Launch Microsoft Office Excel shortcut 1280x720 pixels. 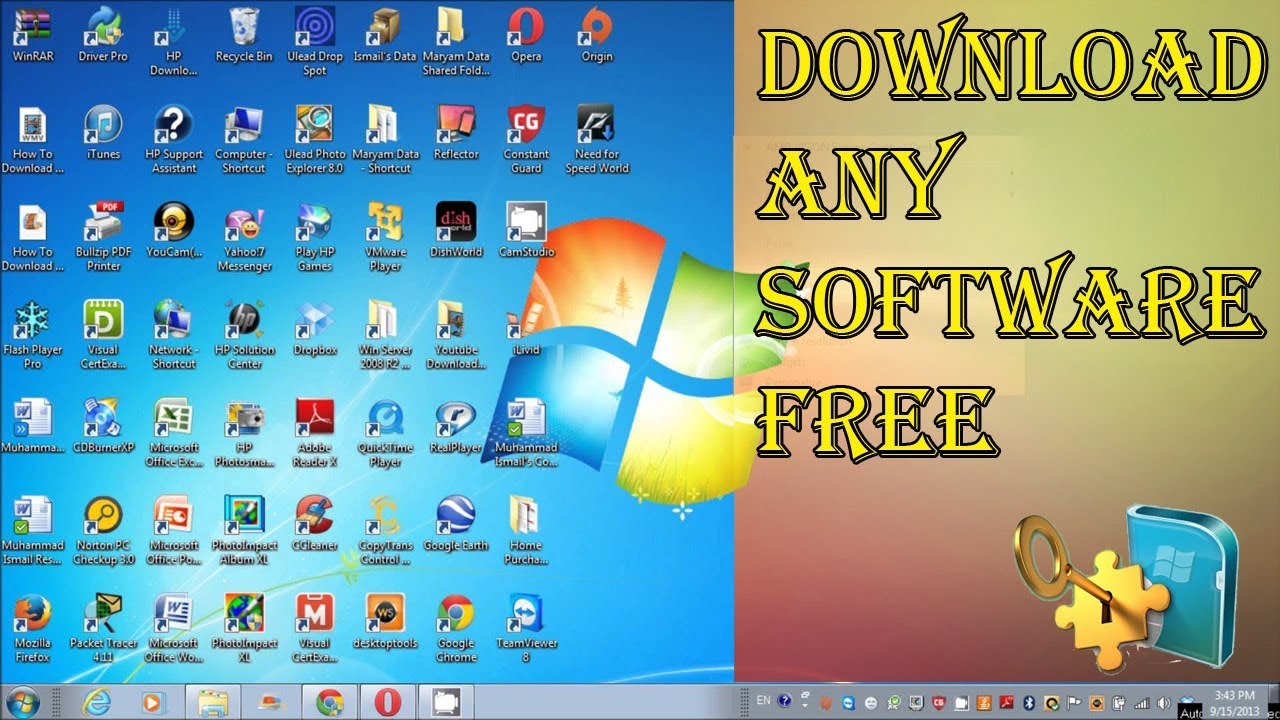[x=174, y=433]
